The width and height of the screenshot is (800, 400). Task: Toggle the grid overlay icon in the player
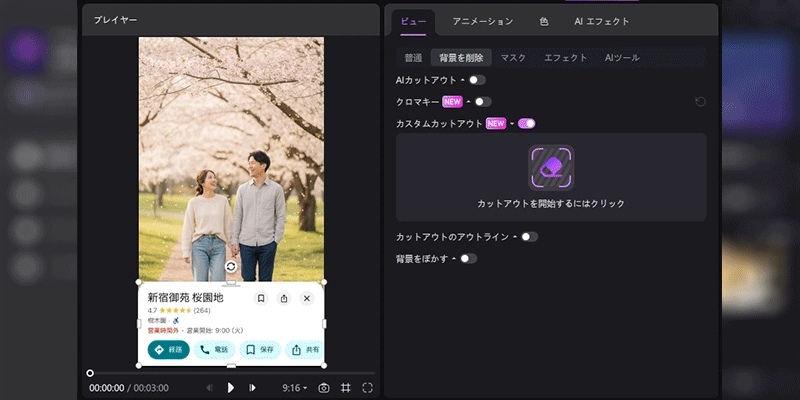[x=345, y=388]
